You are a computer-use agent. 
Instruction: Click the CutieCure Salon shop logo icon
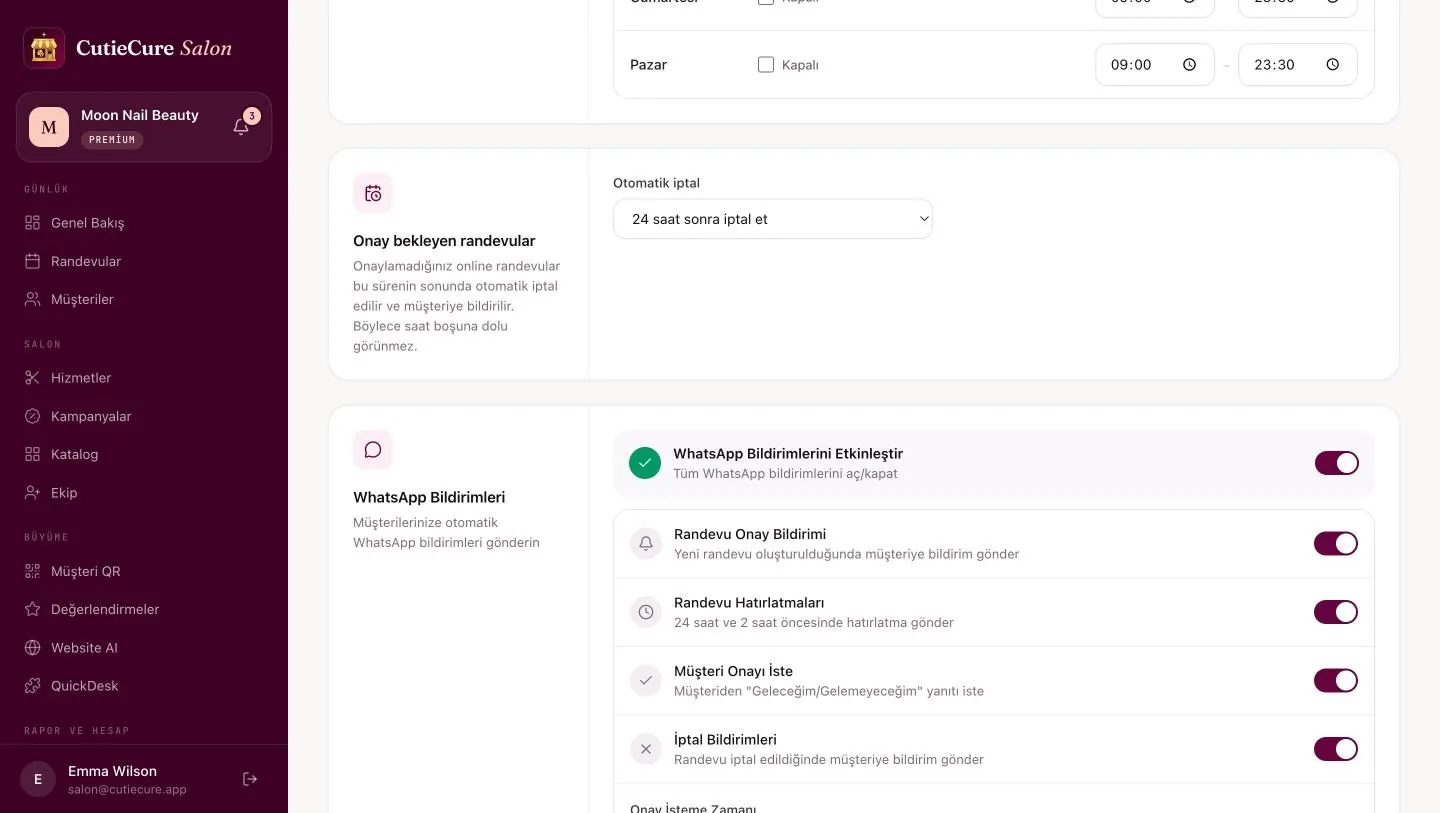click(44, 48)
